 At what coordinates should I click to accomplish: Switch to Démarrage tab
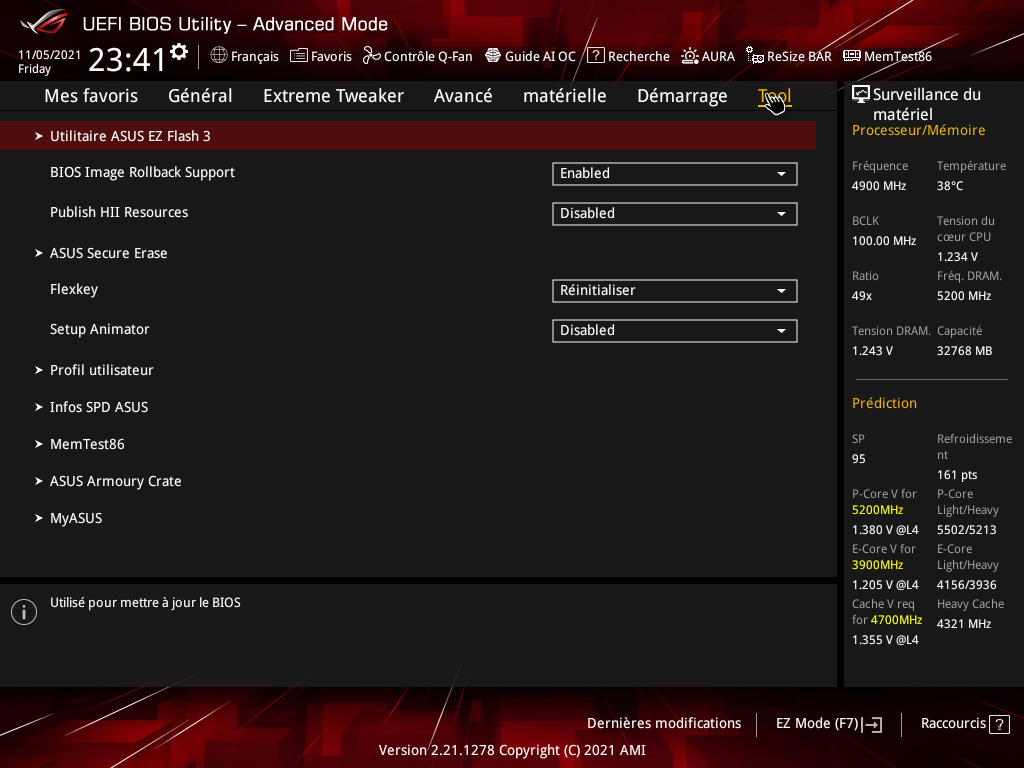point(682,96)
